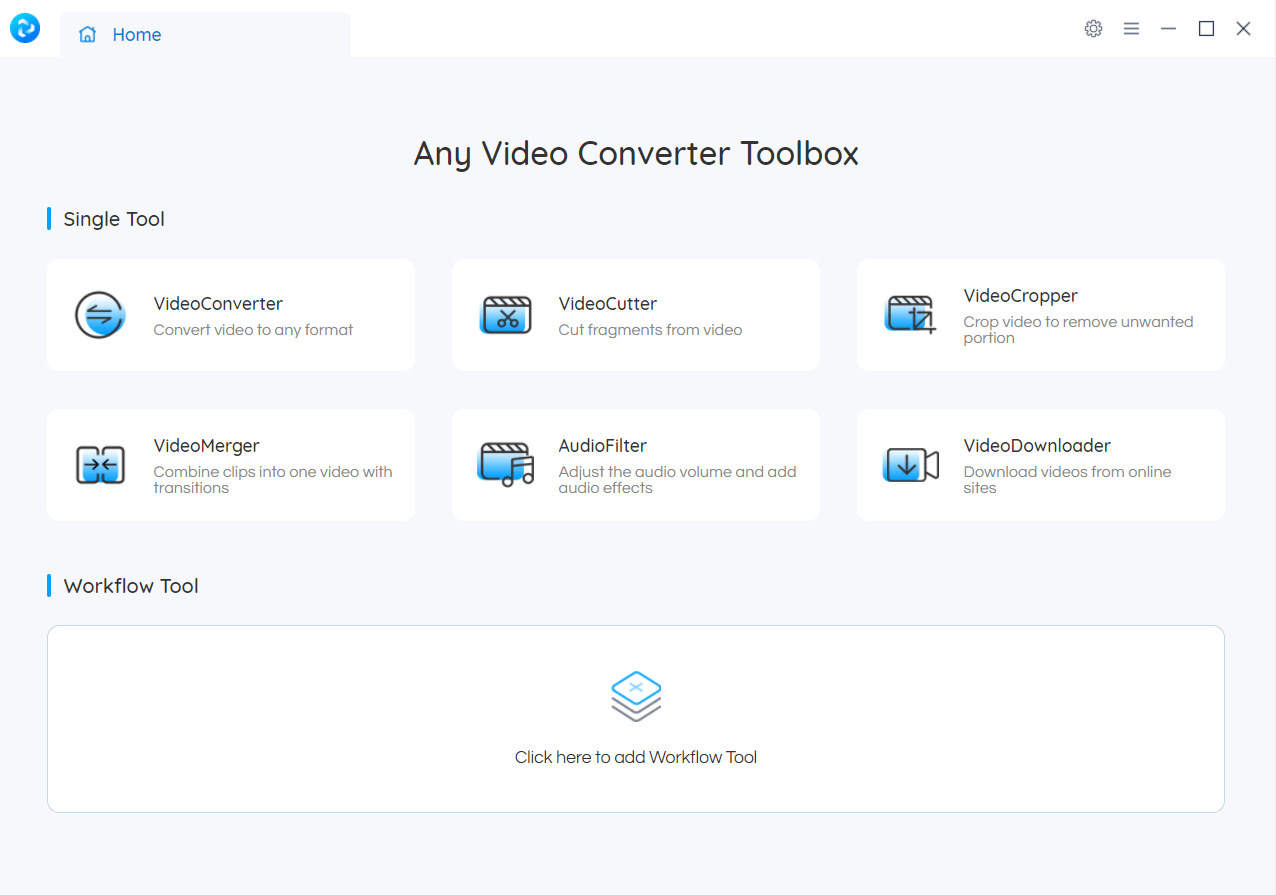Click 'Click here to add Workflow Tool'
Viewport: 1276px width, 895px height.
(636, 758)
